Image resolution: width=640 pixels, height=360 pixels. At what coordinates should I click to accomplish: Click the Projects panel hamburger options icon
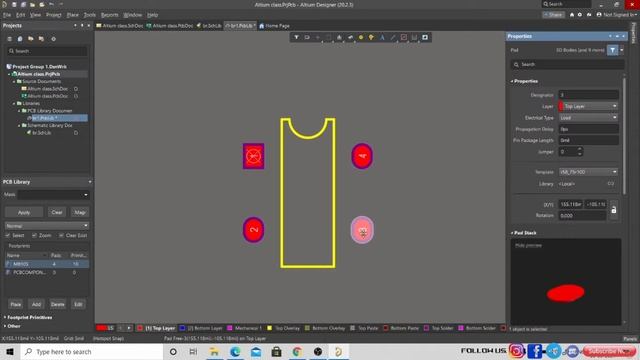pos(9,39)
